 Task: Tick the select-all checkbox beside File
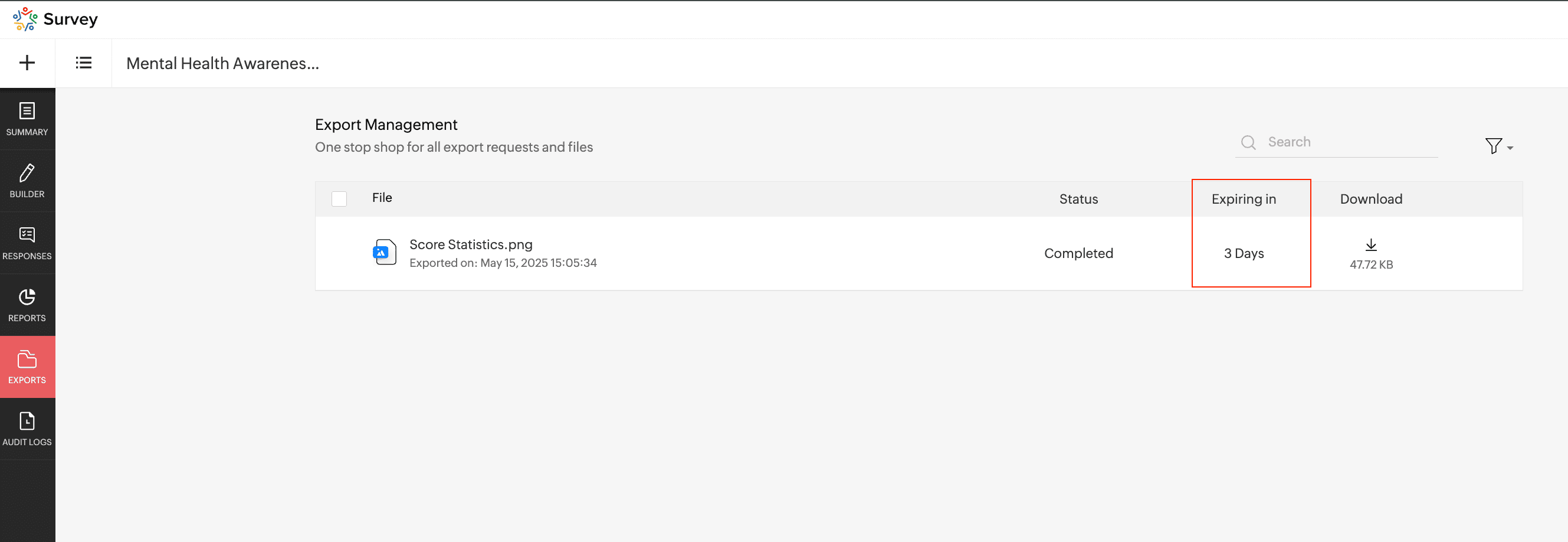[339, 199]
